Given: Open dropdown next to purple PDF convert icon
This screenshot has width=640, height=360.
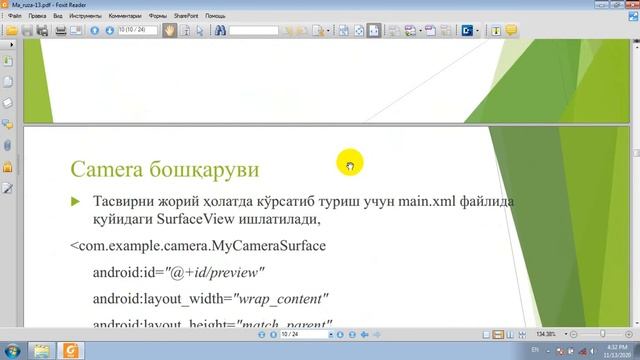Looking at the screenshot, I should tap(420, 31).
